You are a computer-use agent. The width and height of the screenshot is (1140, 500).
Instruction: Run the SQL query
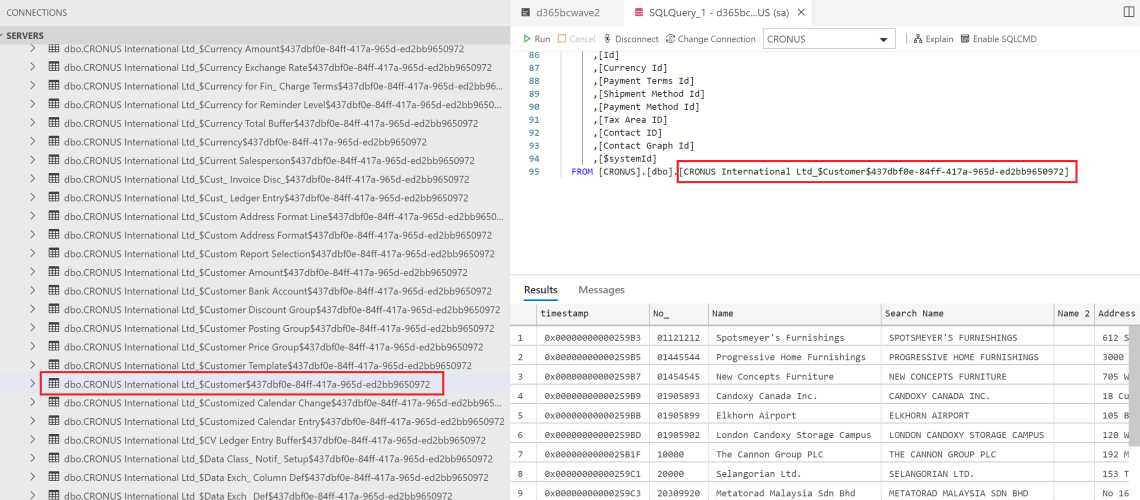[537, 39]
